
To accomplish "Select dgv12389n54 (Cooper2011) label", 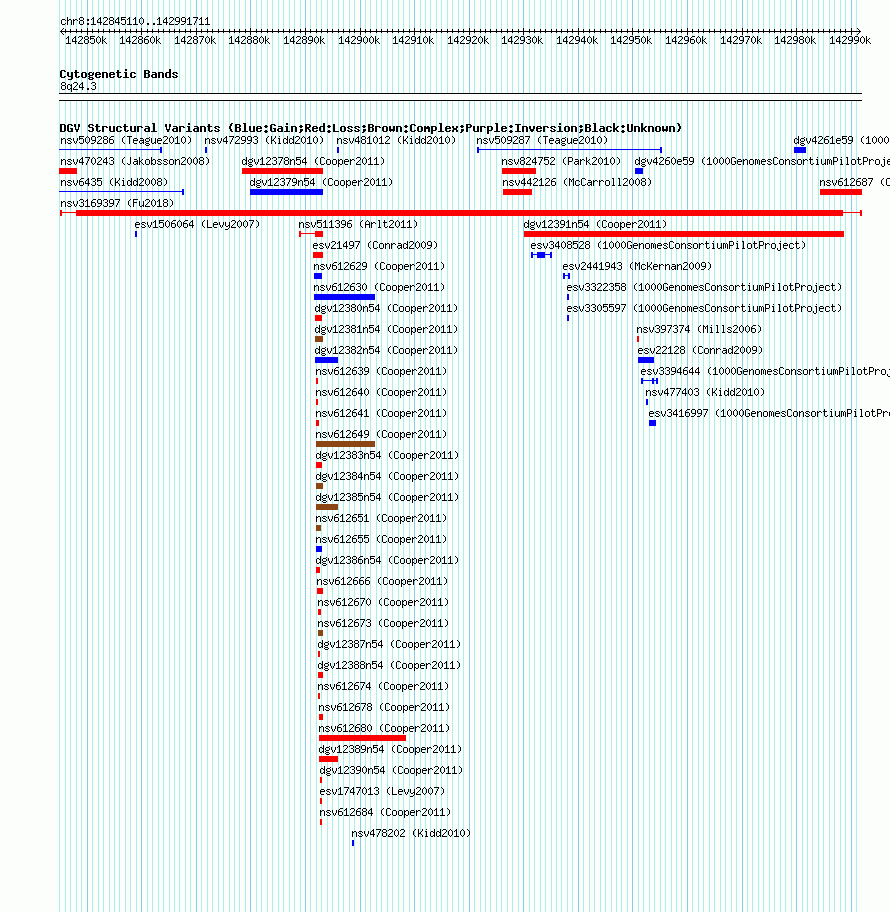I will coord(390,749).
